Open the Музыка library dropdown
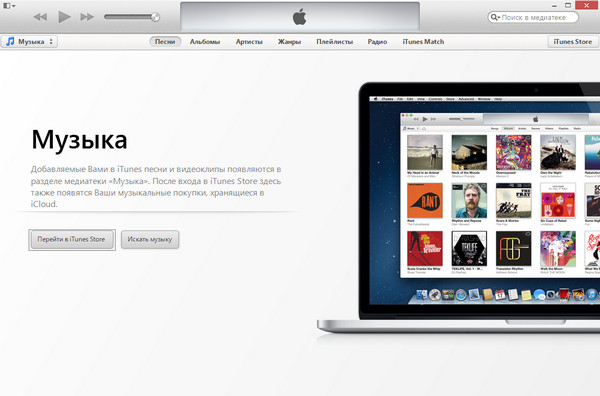Viewport: 600px width, 396px height. coord(29,42)
